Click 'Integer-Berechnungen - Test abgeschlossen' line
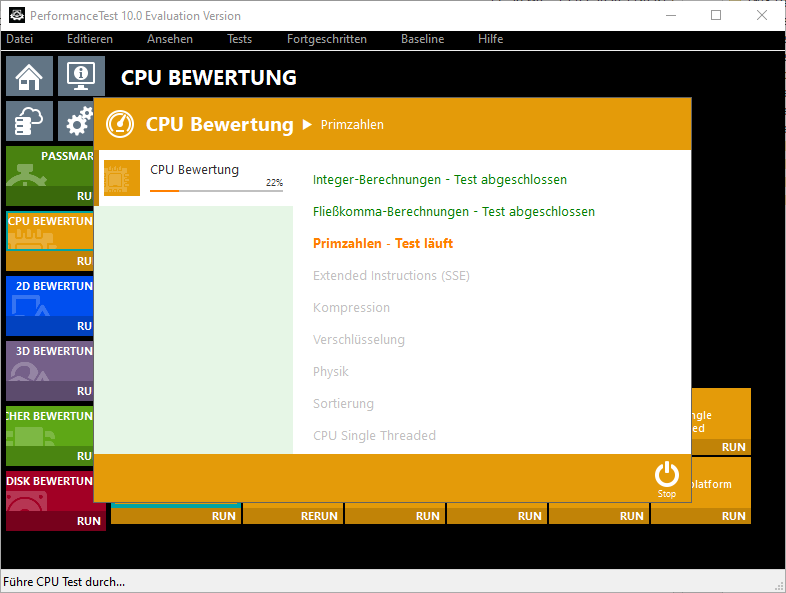786x593 pixels. 440,179
